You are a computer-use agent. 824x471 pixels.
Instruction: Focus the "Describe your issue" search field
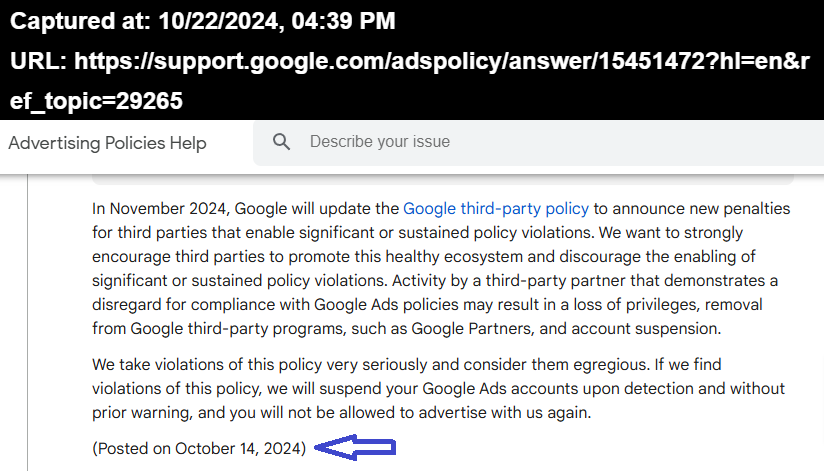pyautogui.click(x=538, y=143)
